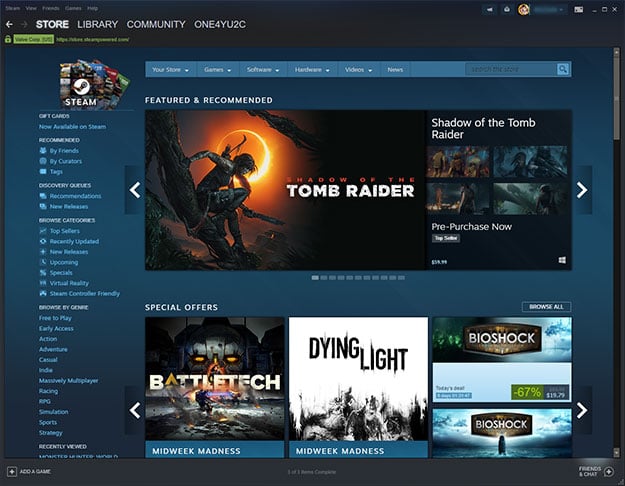Click the user avatar picture

[523, 10]
